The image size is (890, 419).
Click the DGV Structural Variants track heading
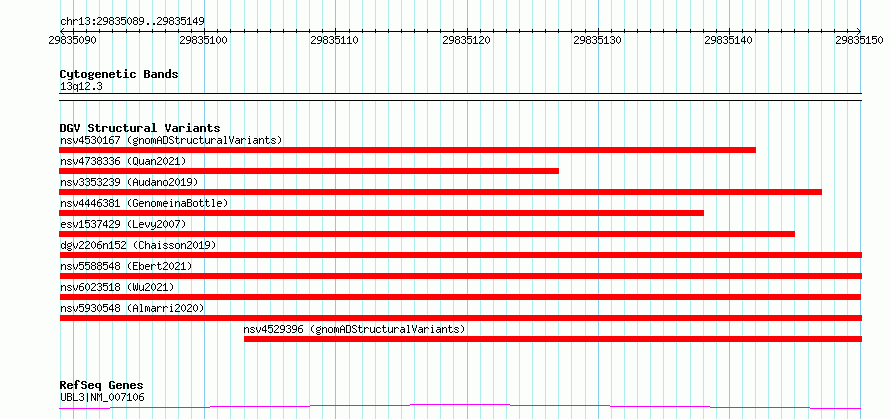click(140, 128)
